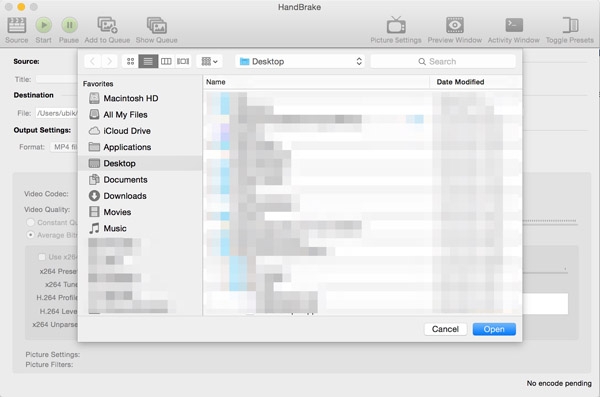Select iCloud Drive in sidebar

point(140,131)
